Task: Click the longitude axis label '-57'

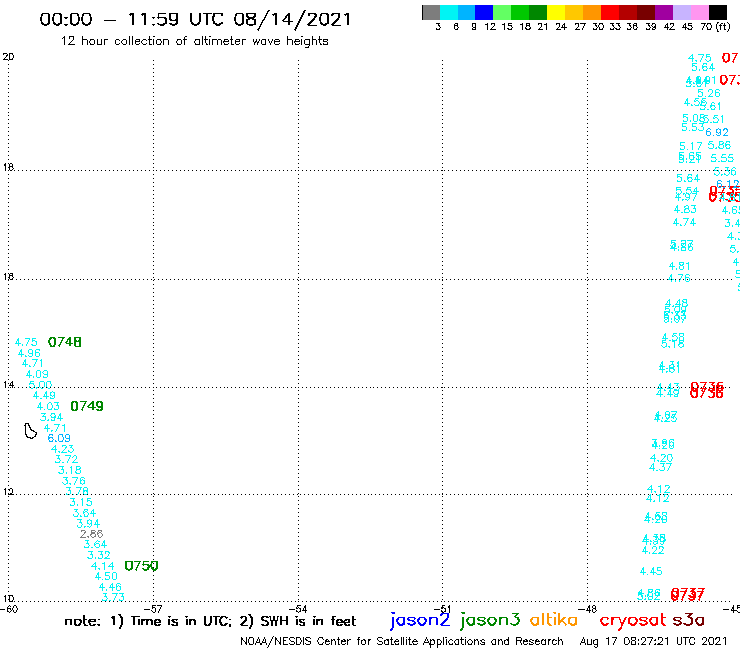Action: tap(153, 609)
